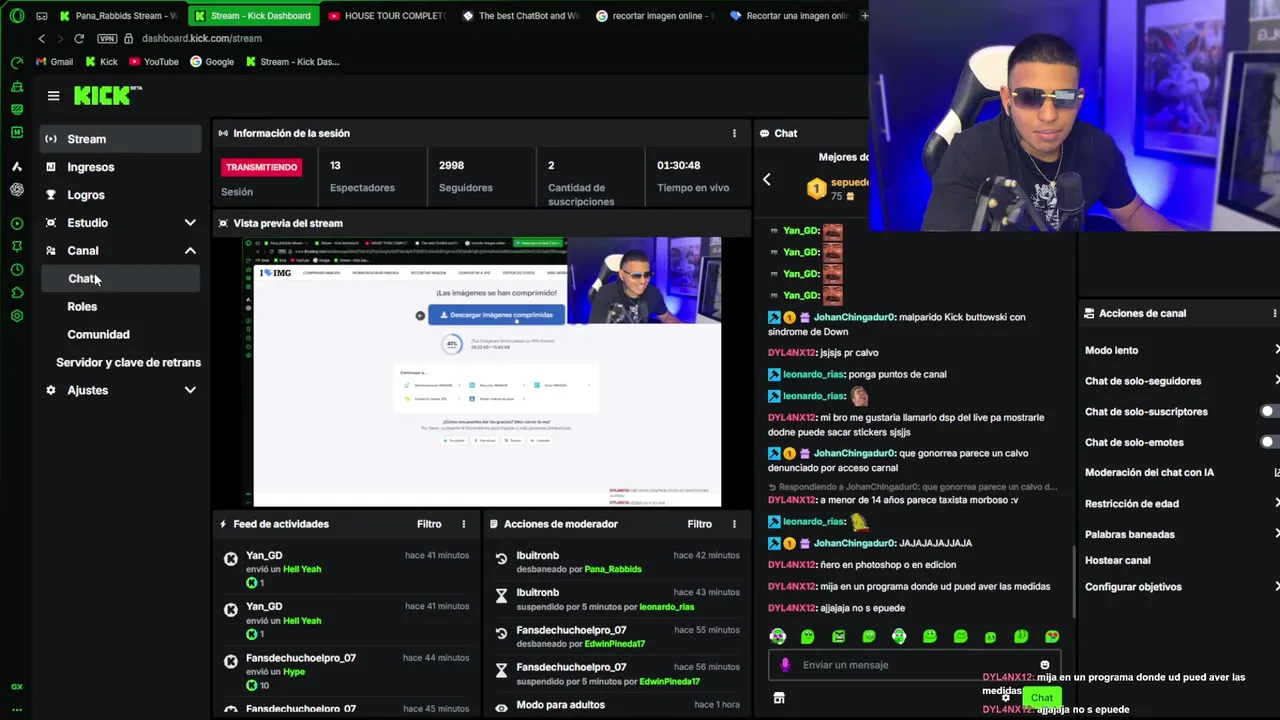The width and height of the screenshot is (1280, 720).
Task: Open the Kick hamburger menu
Action: pos(53,96)
